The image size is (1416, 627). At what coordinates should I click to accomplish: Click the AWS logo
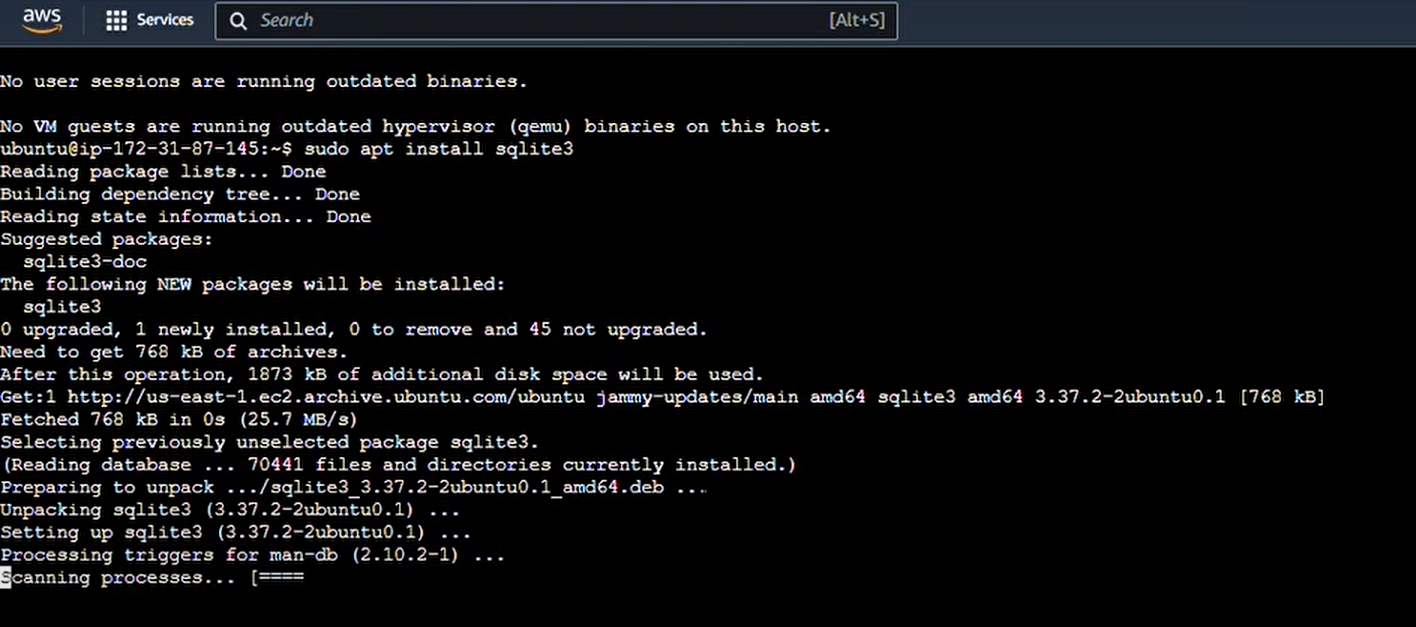(x=42, y=20)
